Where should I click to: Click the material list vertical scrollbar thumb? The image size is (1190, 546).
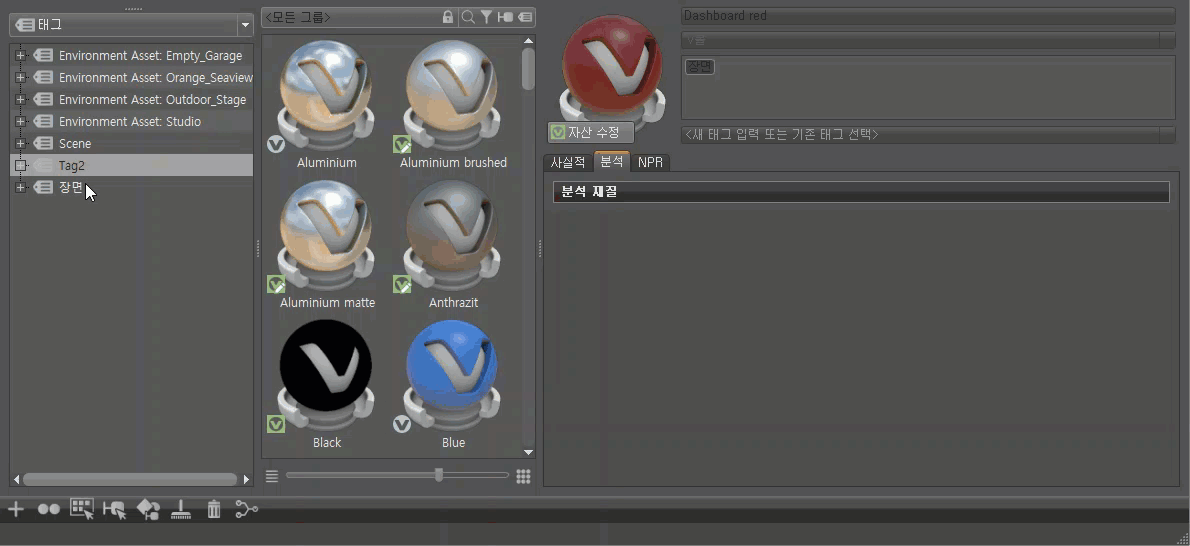528,68
